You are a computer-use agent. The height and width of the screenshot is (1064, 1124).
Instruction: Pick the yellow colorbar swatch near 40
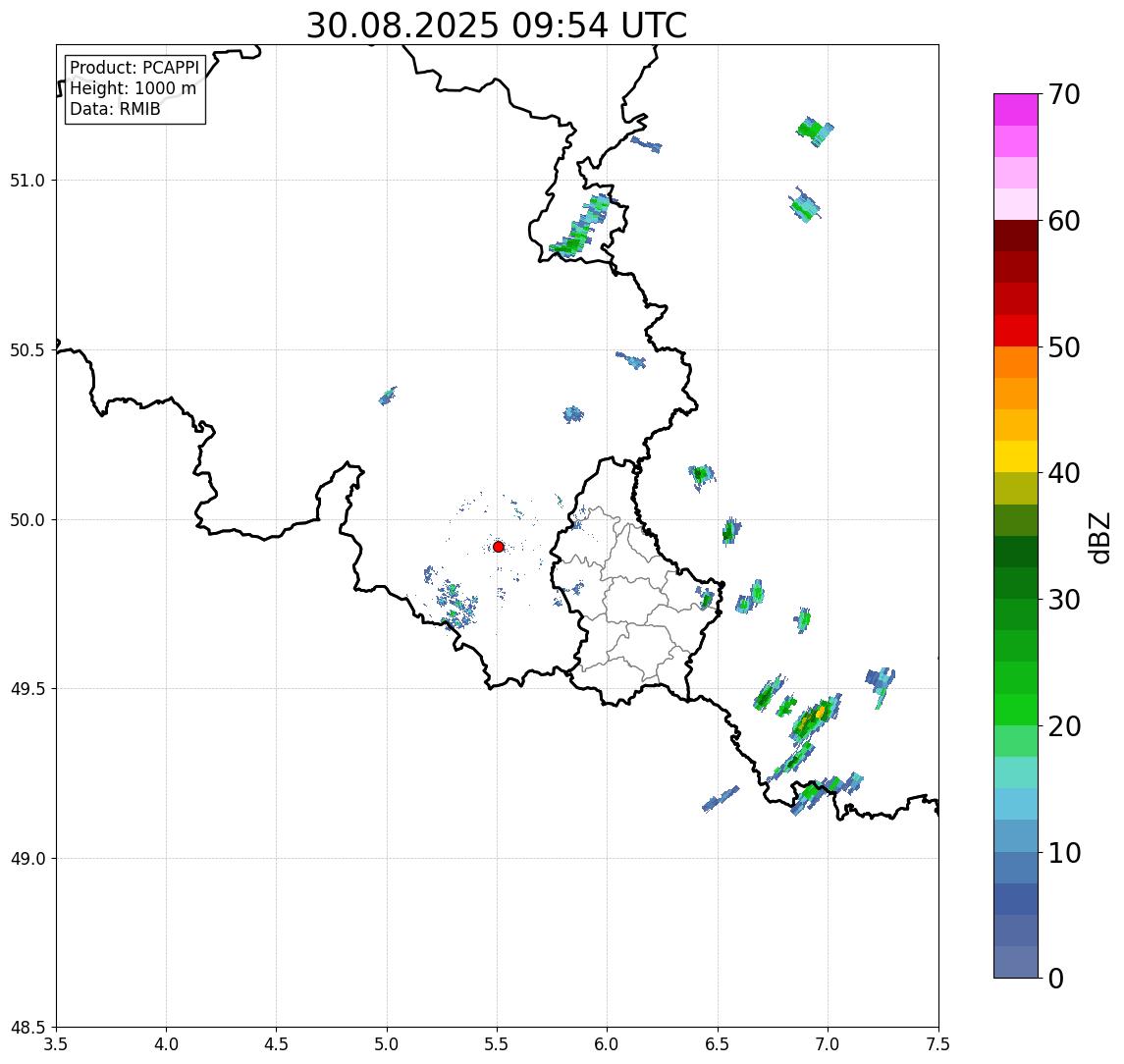coord(1016,456)
